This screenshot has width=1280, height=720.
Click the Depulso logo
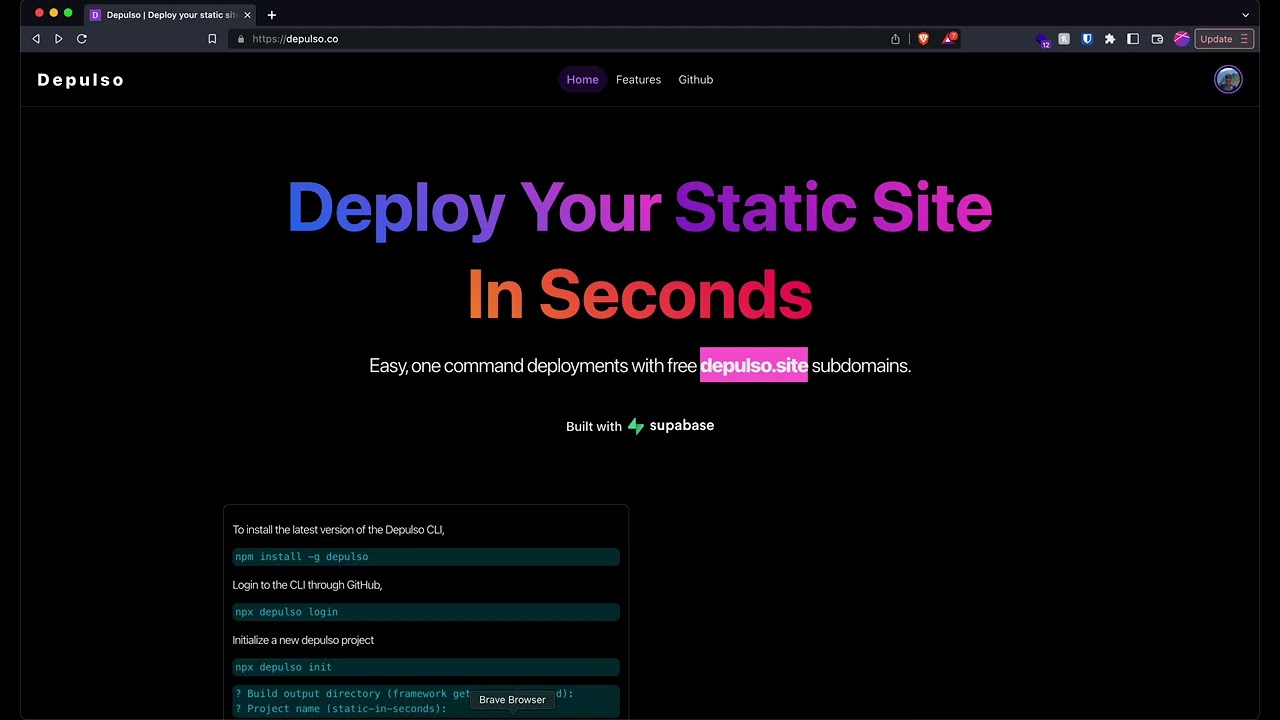[x=81, y=80]
